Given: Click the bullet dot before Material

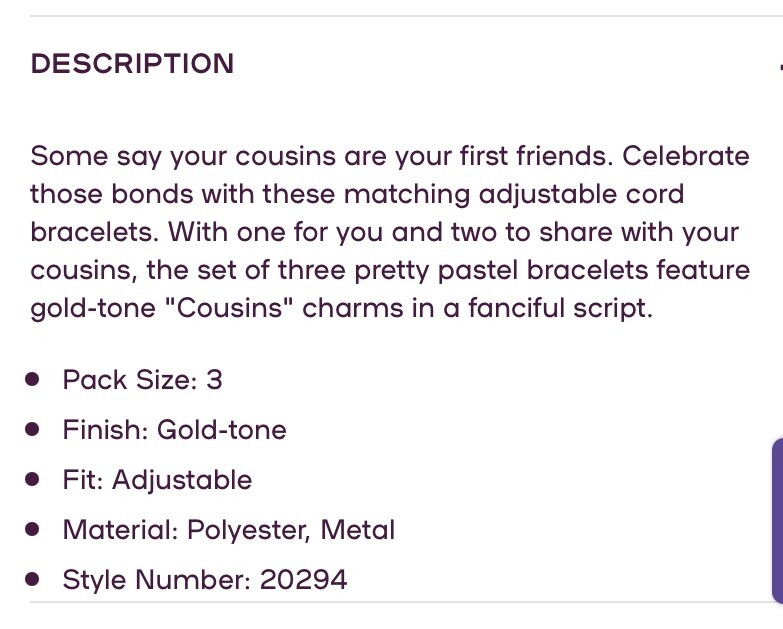Looking at the screenshot, I should tap(33, 530).
